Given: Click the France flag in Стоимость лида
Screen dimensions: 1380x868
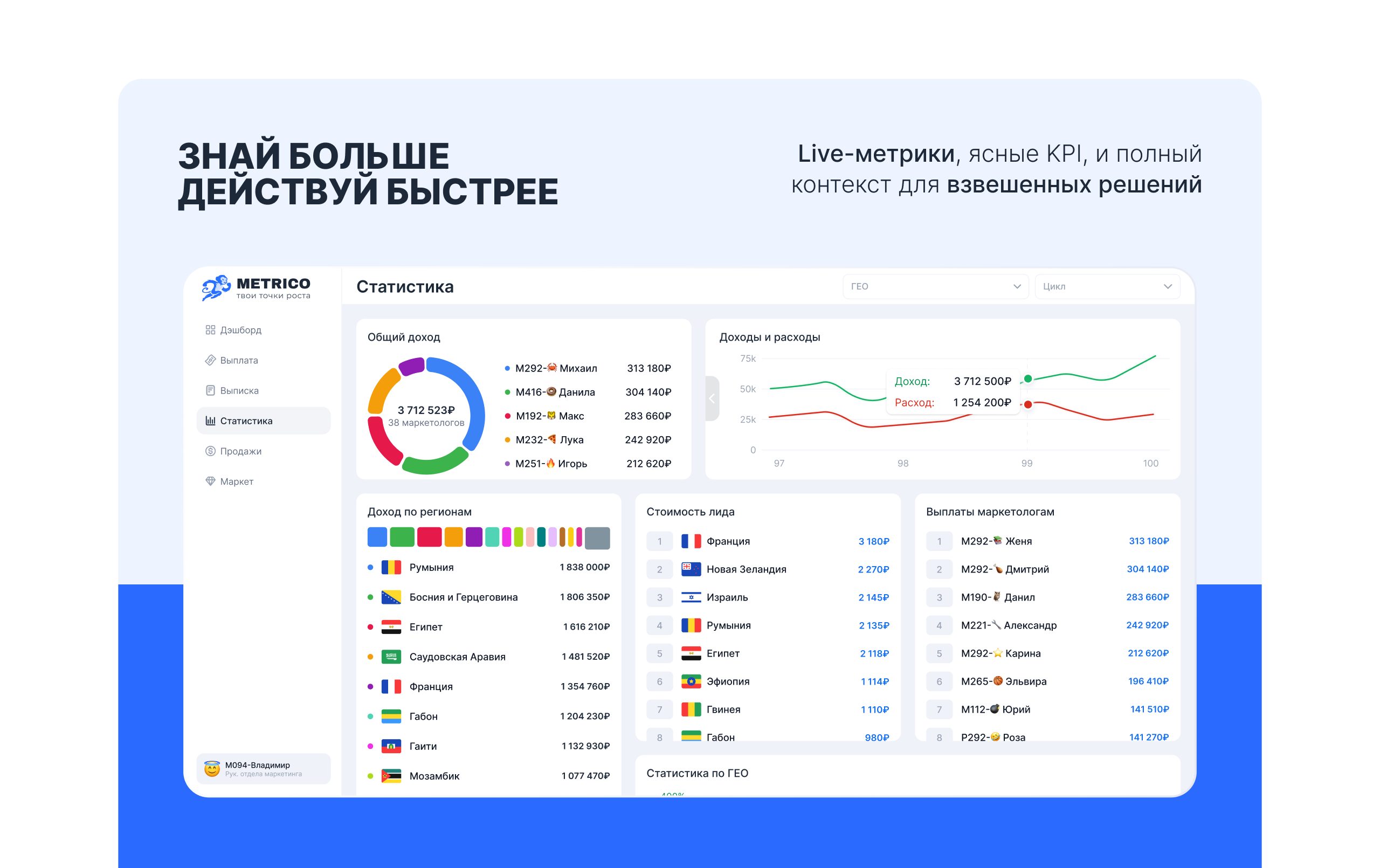Looking at the screenshot, I should (x=691, y=541).
